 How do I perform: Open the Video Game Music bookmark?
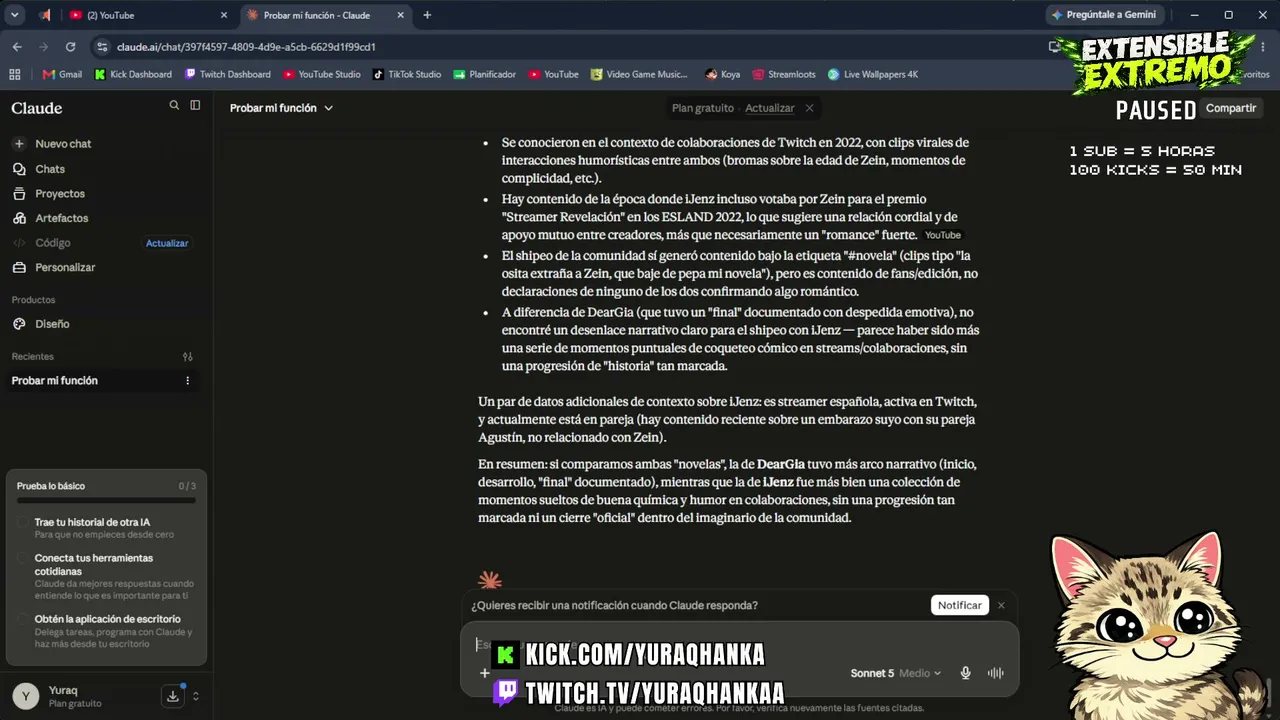639,74
